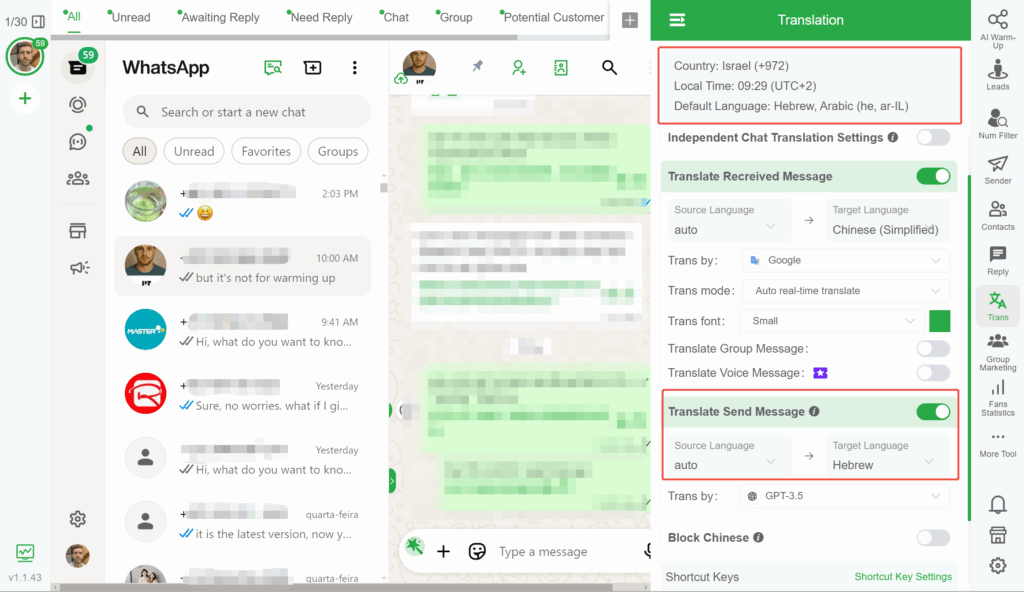Select the Groups chat filter
Viewport: 1024px width, 592px height.
(337, 151)
